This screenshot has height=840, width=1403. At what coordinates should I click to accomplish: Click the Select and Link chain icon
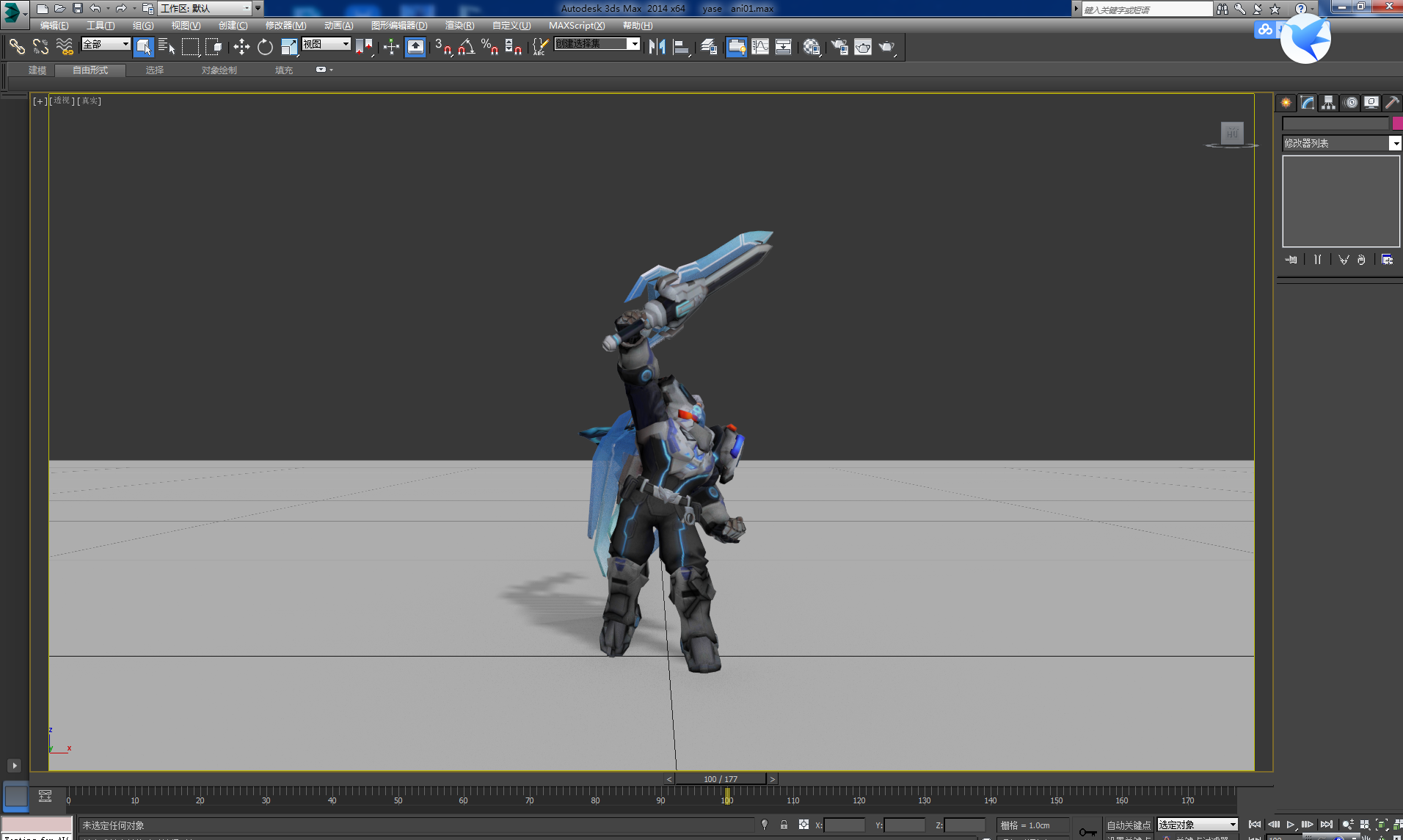pos(17,47)
